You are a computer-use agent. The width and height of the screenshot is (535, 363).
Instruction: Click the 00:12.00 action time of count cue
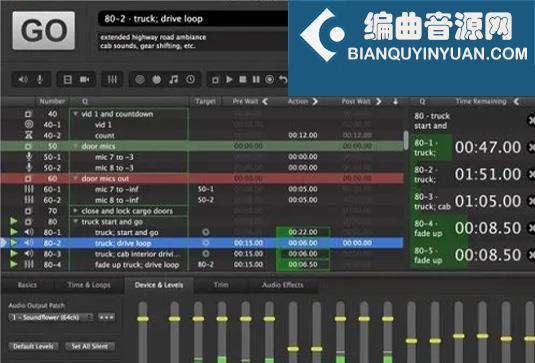pos(303,135)
